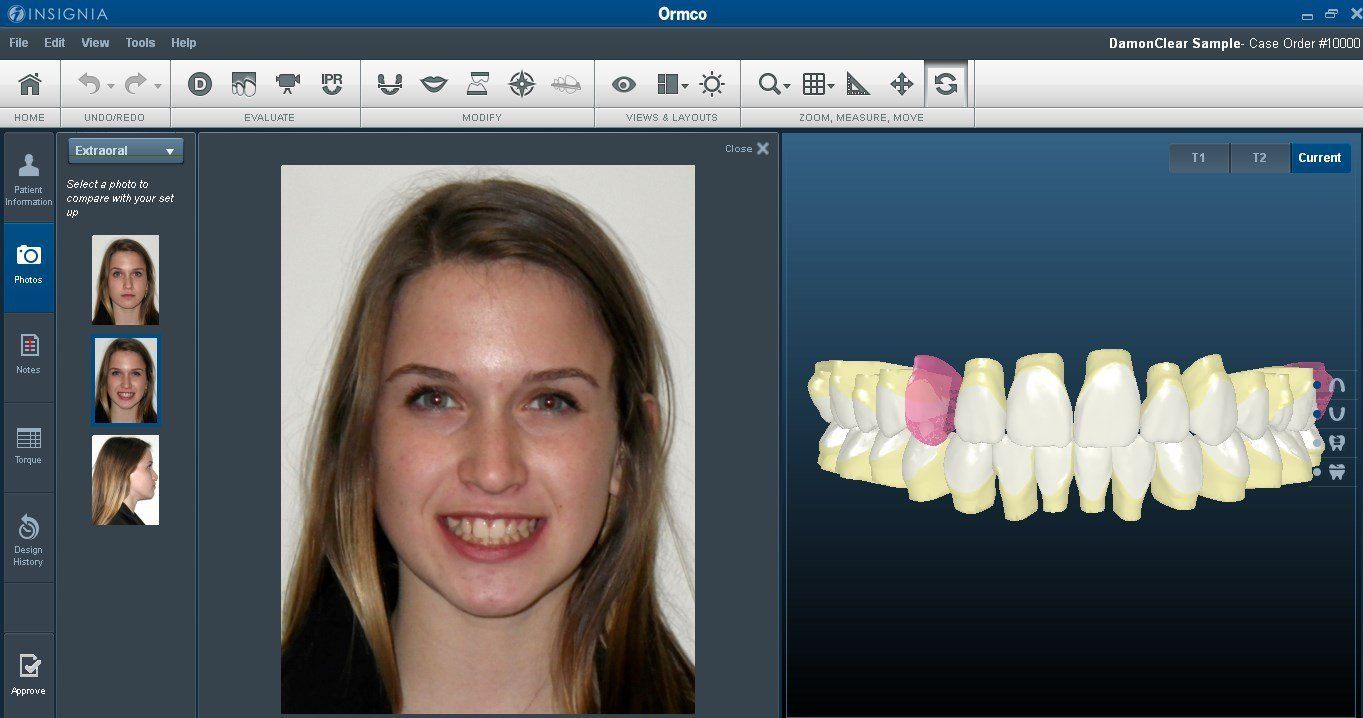
Task: Open the Help menu
Action: [183, 43]
